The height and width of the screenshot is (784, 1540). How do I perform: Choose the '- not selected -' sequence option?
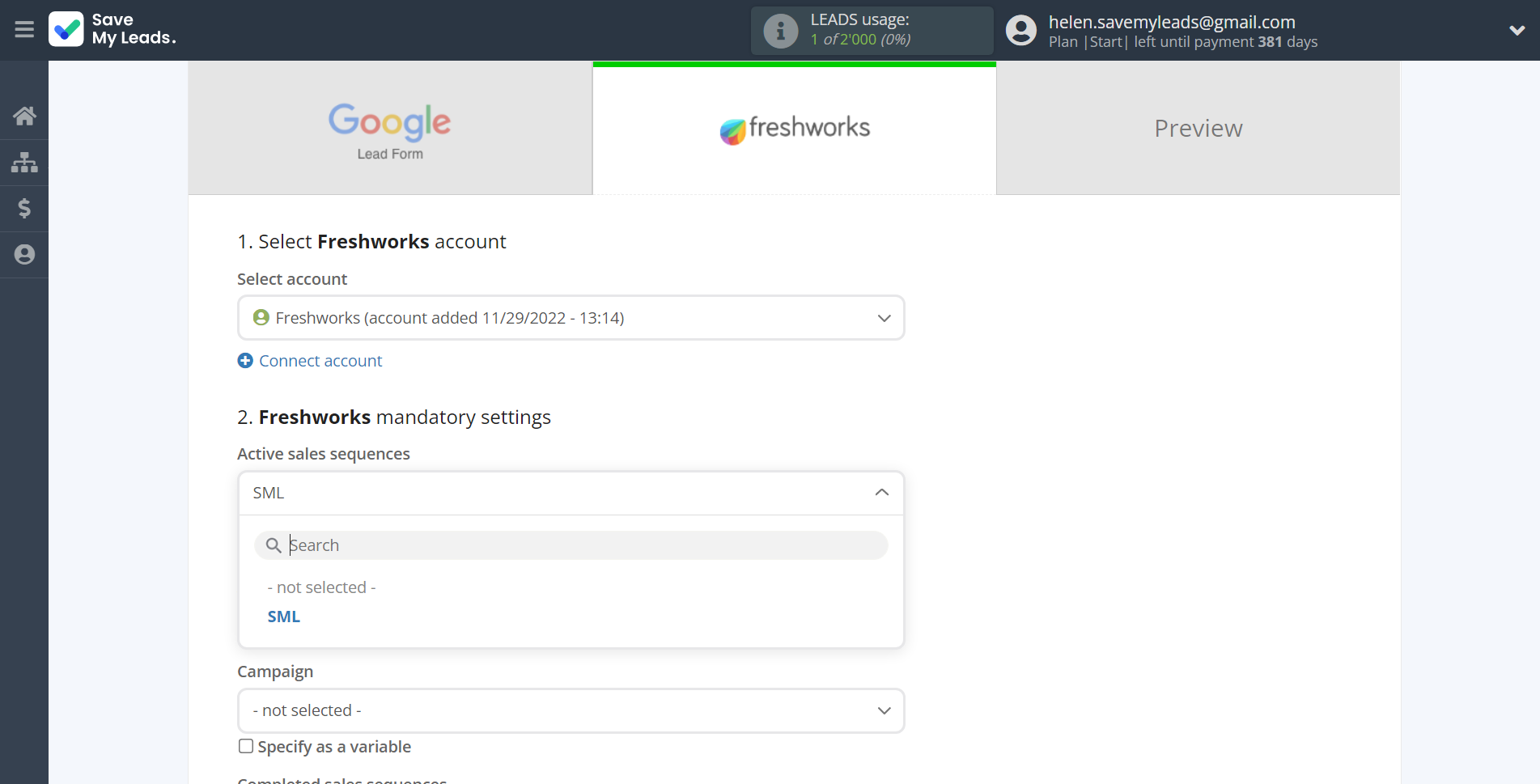(321, 587)
